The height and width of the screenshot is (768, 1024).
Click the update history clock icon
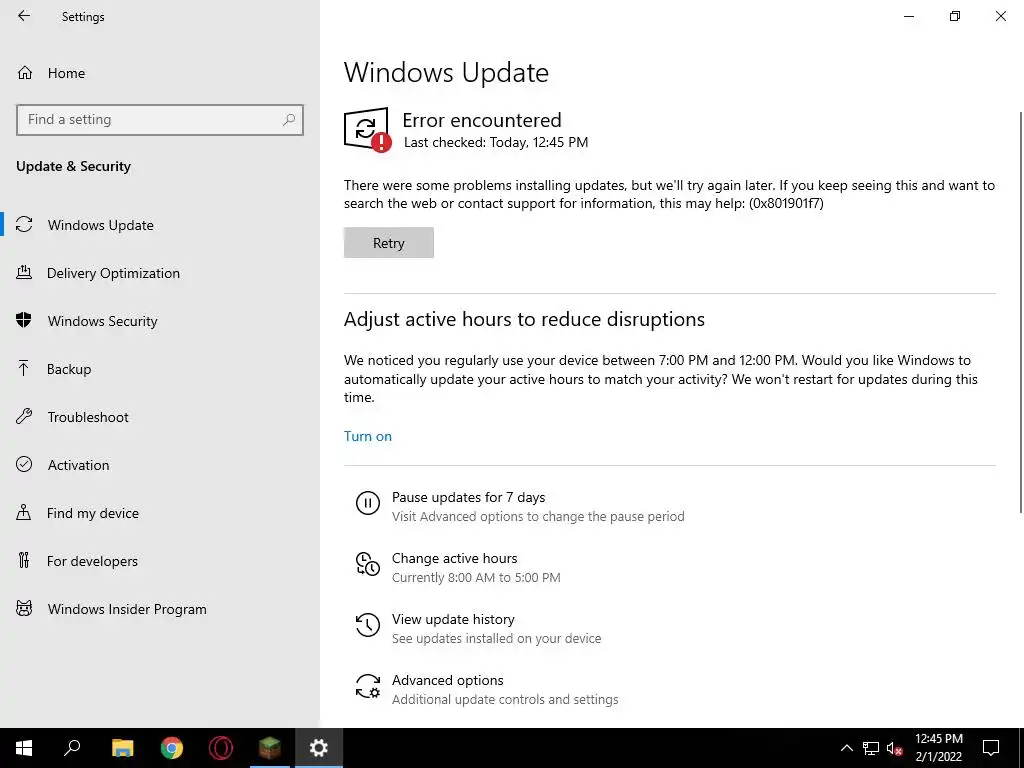click(x=368, y=625)
